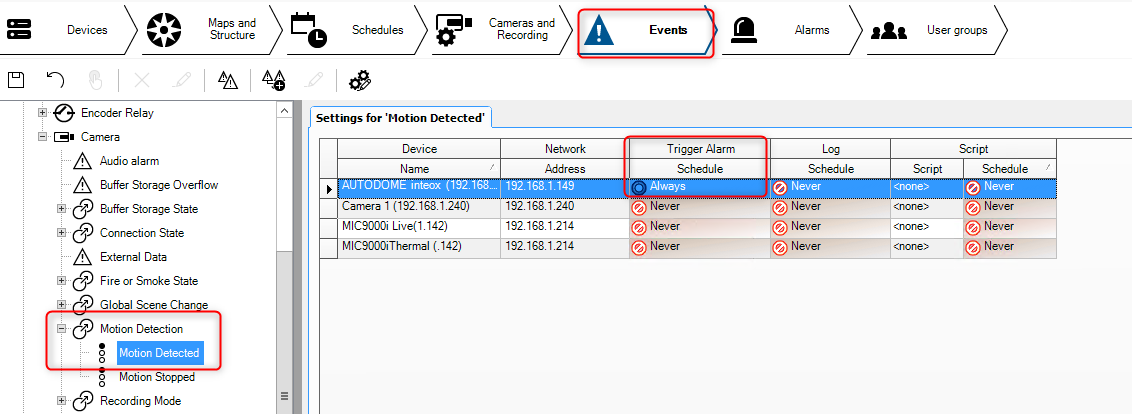This screenshot has height=414, width=1132.
Task: Click the Recording Mode link icon
Action: point(84,400)
